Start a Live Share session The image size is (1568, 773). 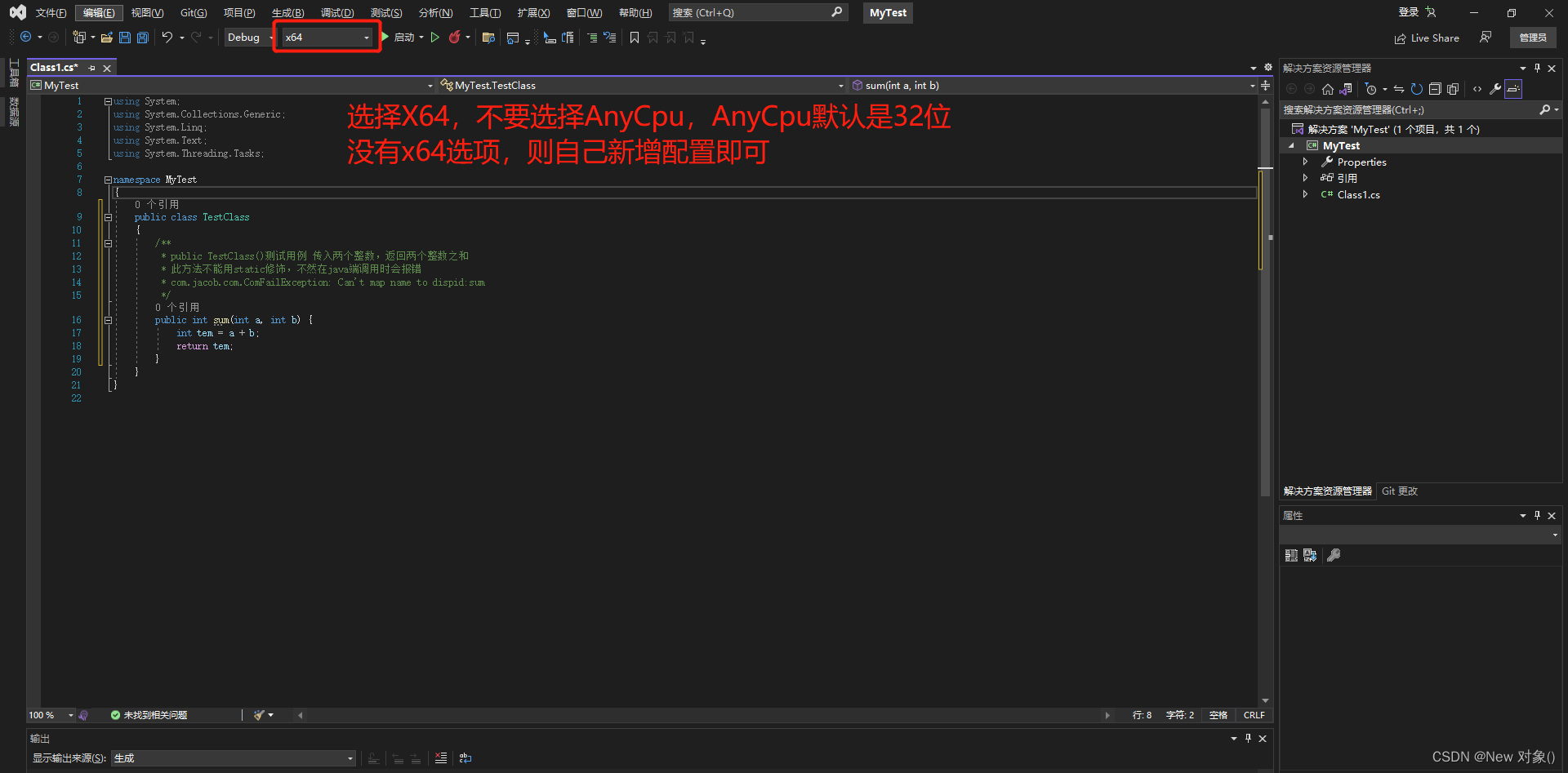tap(1427, 38)
